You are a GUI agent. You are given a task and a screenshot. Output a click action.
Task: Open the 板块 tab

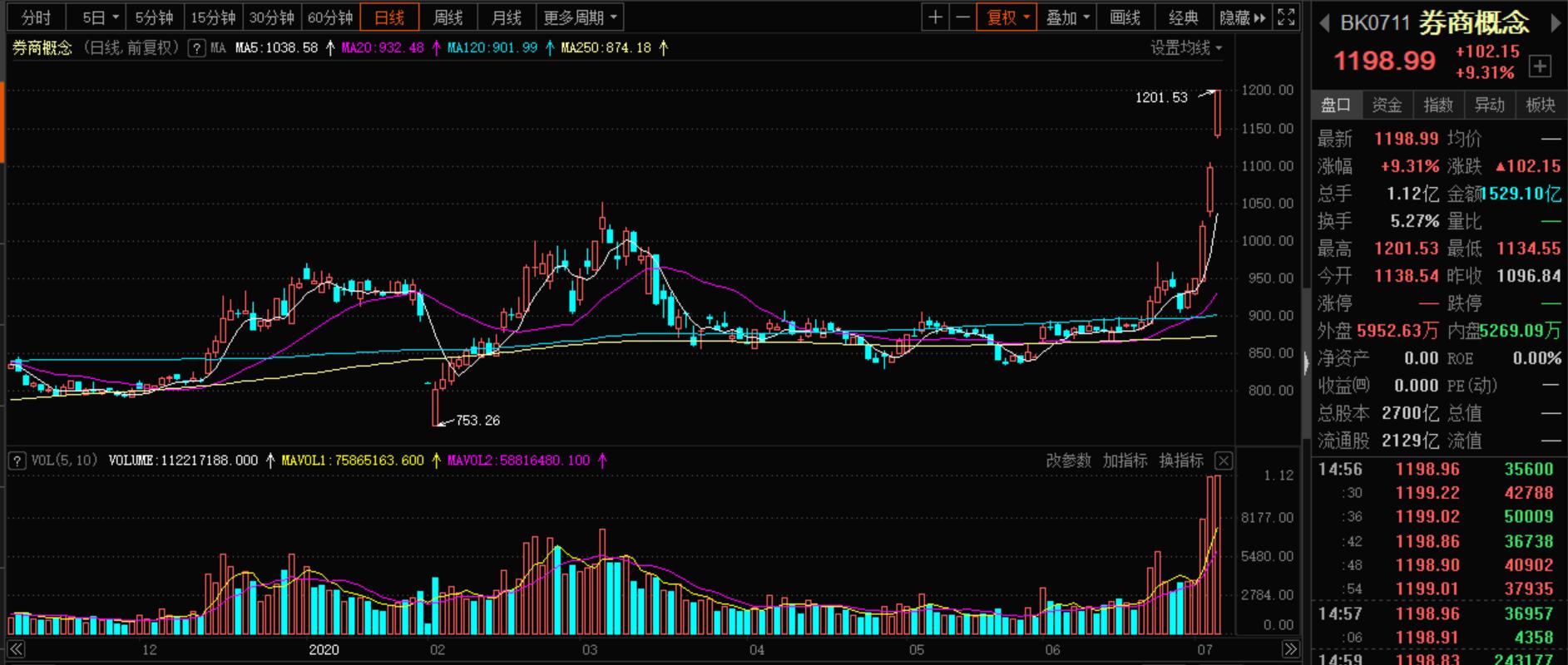point(1541,105)
